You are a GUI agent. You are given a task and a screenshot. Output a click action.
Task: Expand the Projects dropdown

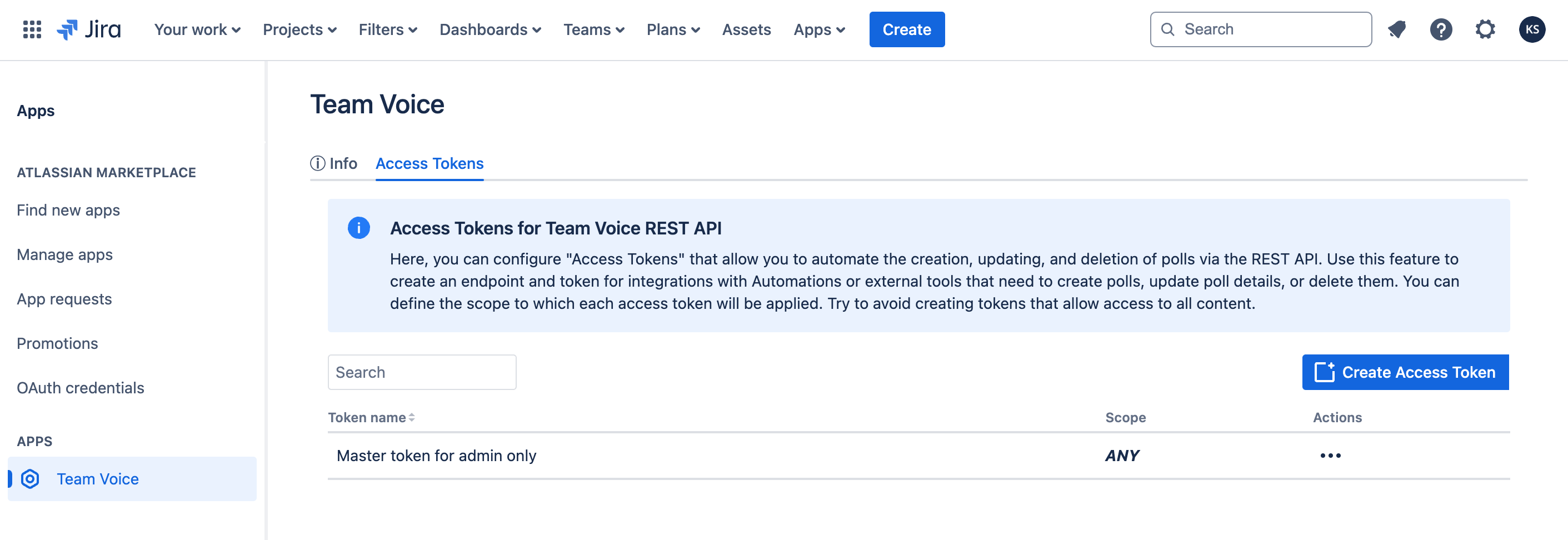tap(299, 29)
